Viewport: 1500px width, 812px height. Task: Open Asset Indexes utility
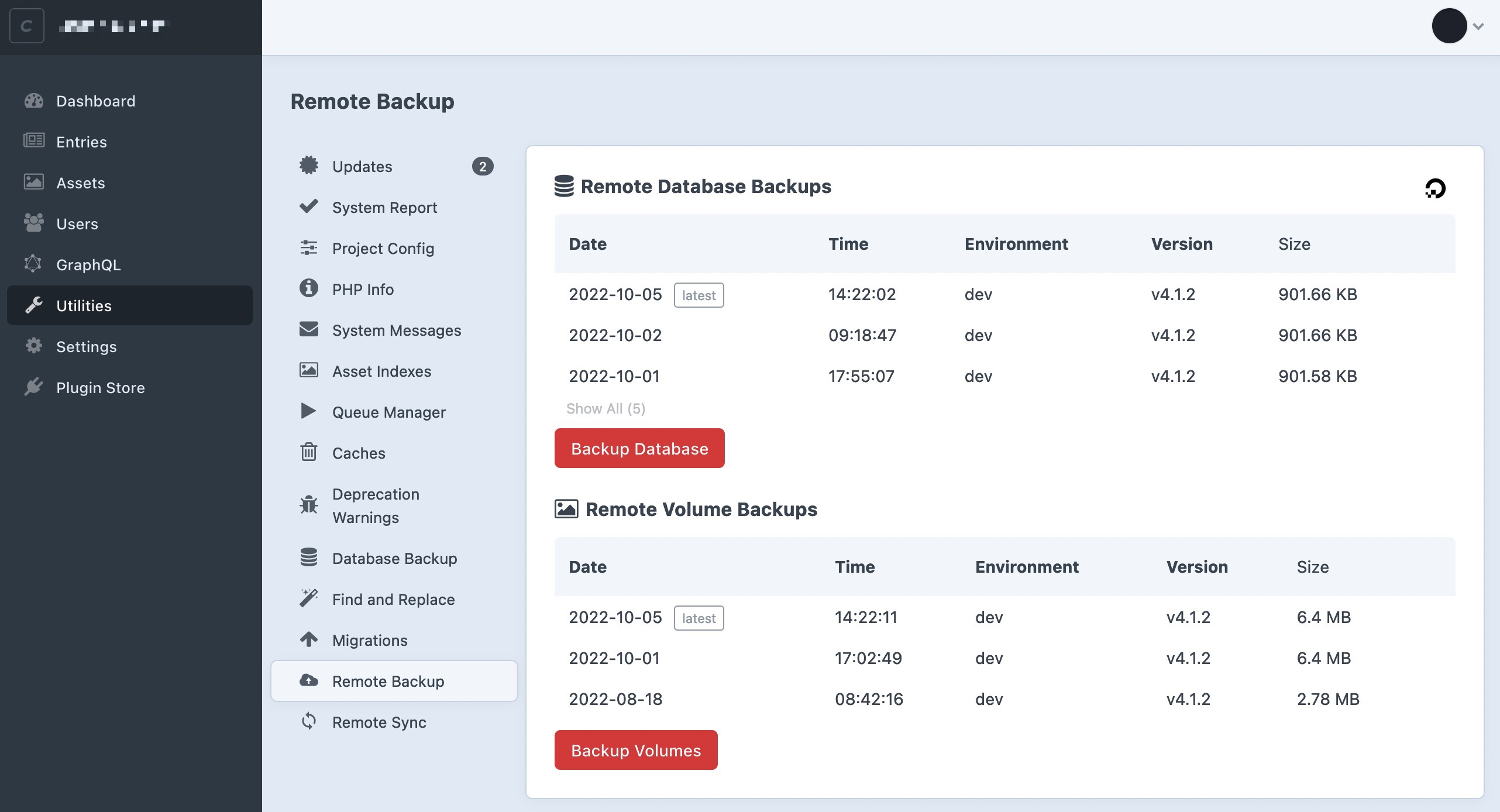click(x=382, y=370)
